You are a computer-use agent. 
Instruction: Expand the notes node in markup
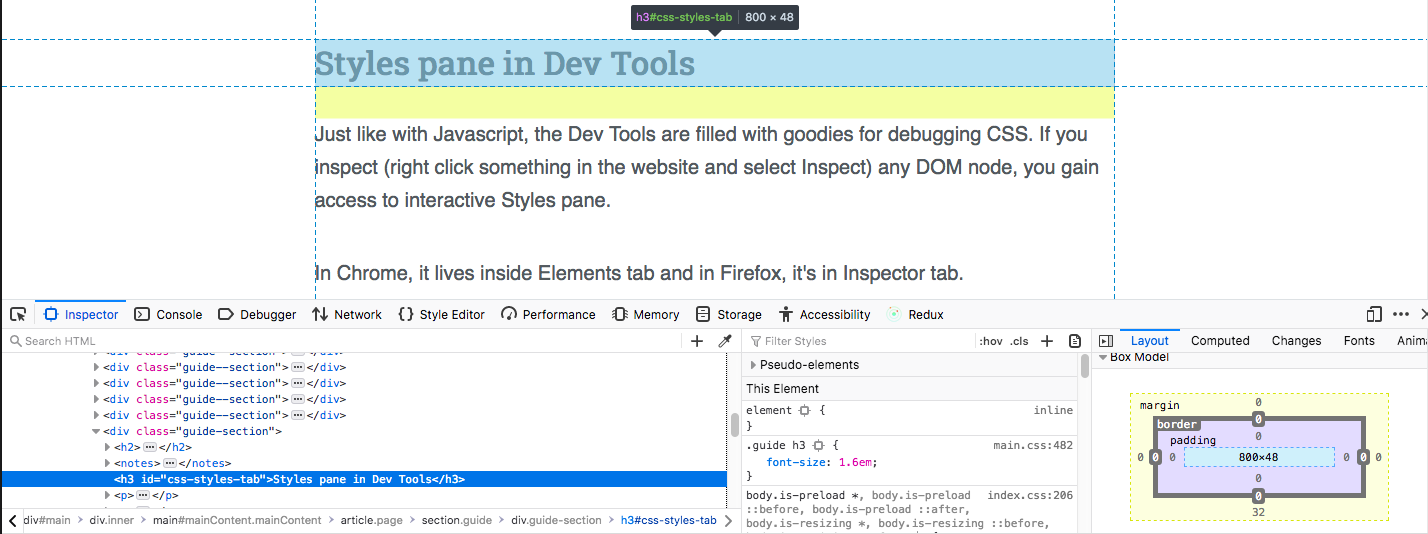tap(109, 463)
